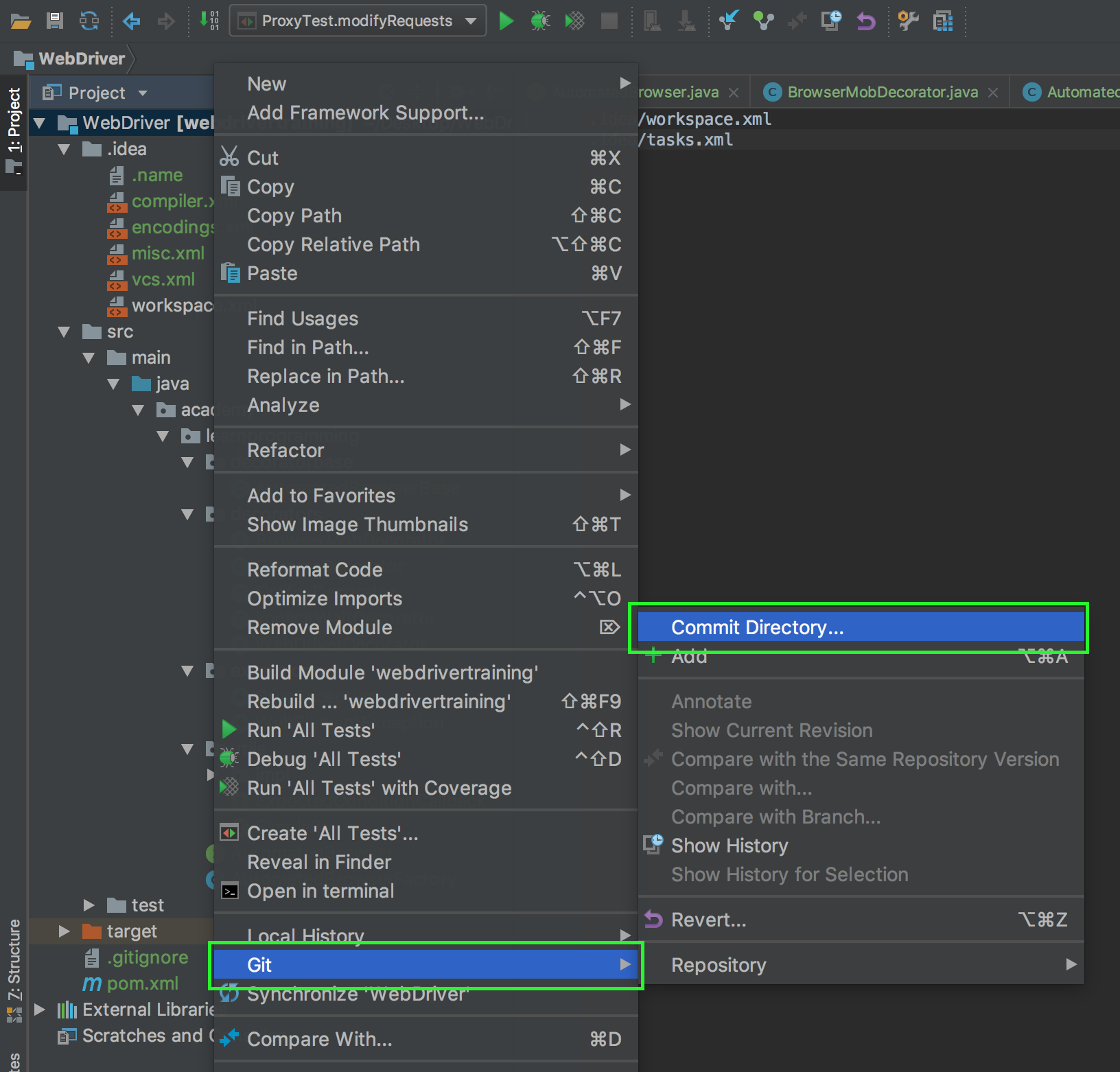Click the Save All floppy disk icon

55,21
